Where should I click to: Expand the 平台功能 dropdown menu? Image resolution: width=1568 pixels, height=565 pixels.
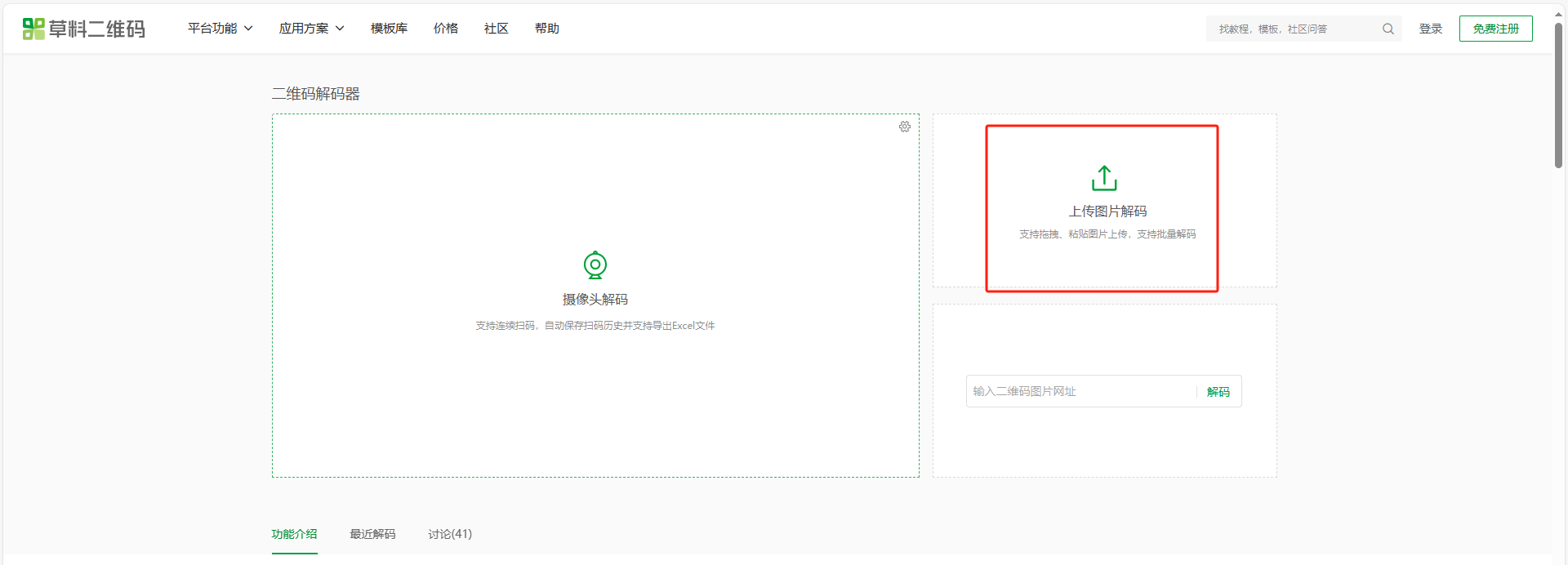coord(220,29)
